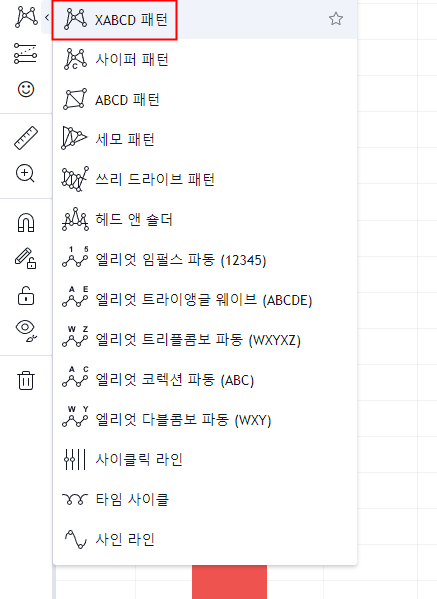
Task: Select the XABCD pattern tool in sidebar
Action: 26,18
